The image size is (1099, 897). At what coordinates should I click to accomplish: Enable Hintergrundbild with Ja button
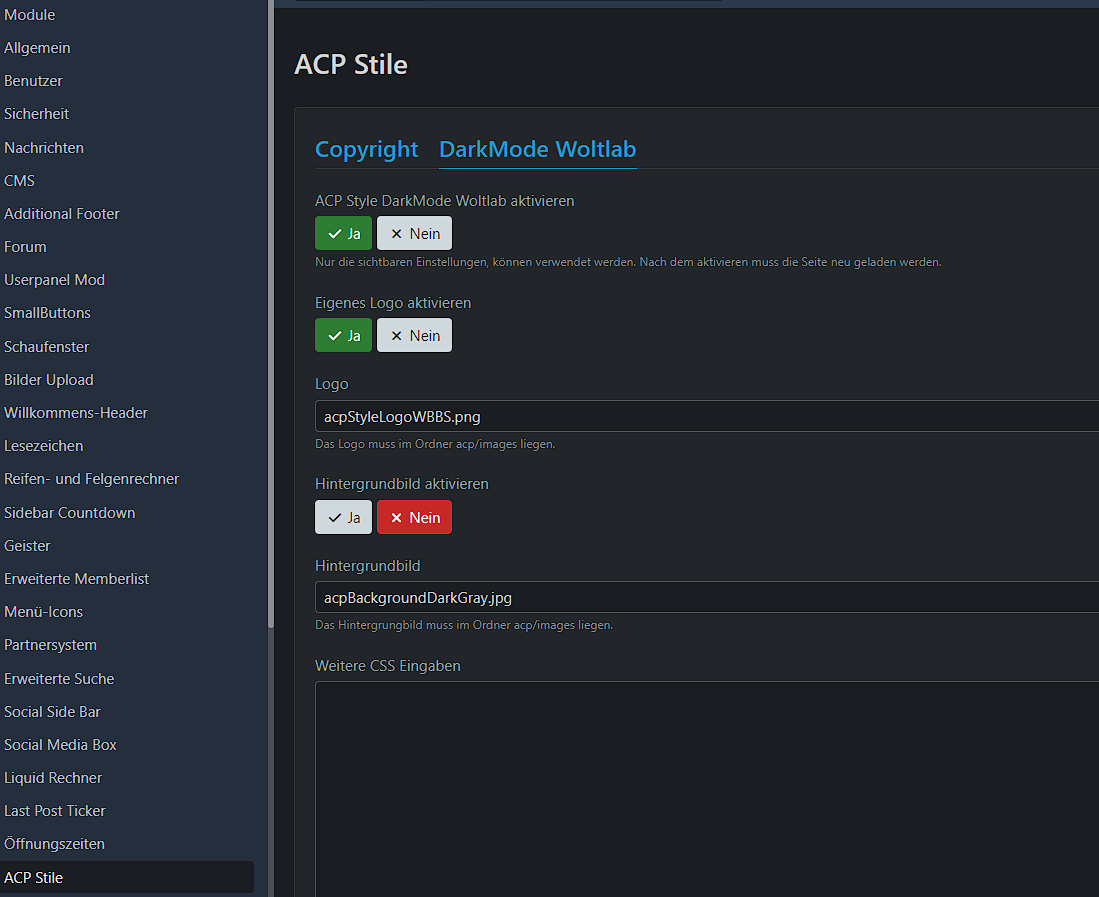point(343,517)
